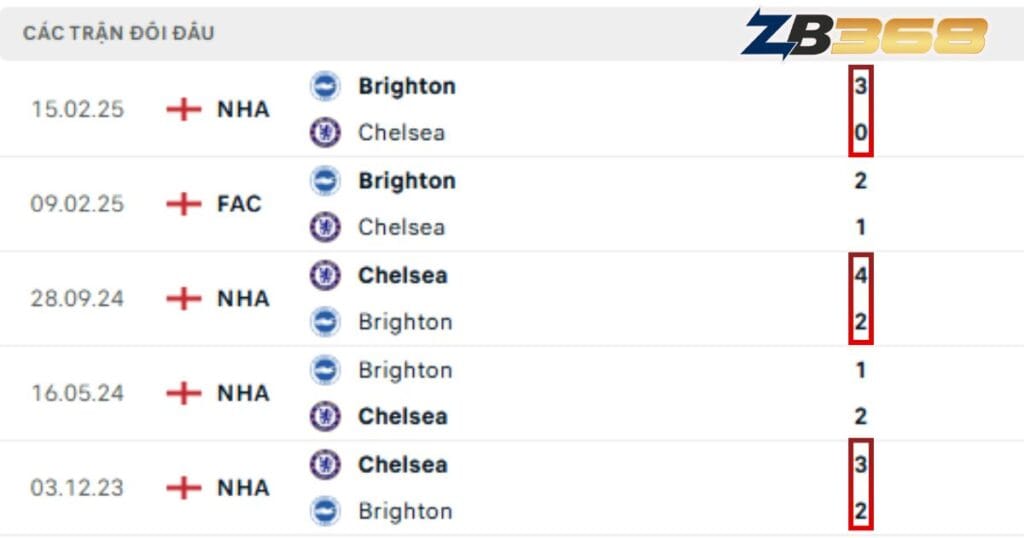Click Chelsea's score 4 in 28.09.24 match
The image size is (1024, 538).
pos(861,275)
